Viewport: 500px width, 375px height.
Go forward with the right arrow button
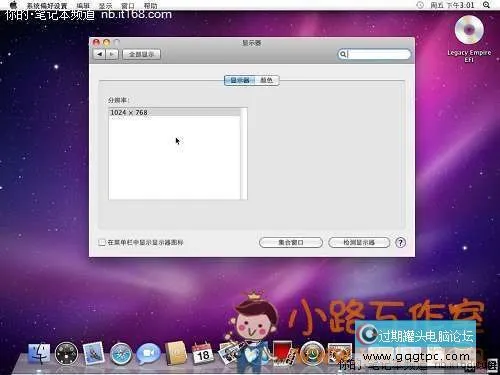(112, 54)
